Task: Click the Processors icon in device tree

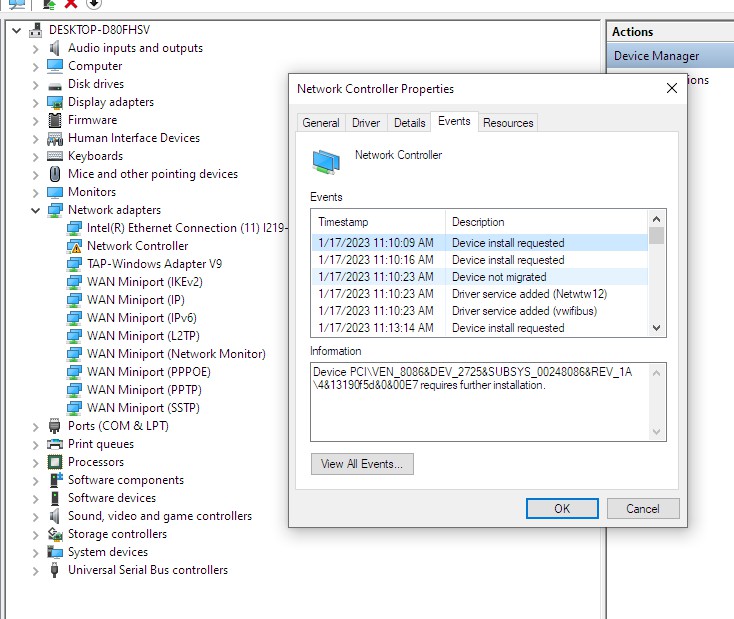Action: coord(56,462)
